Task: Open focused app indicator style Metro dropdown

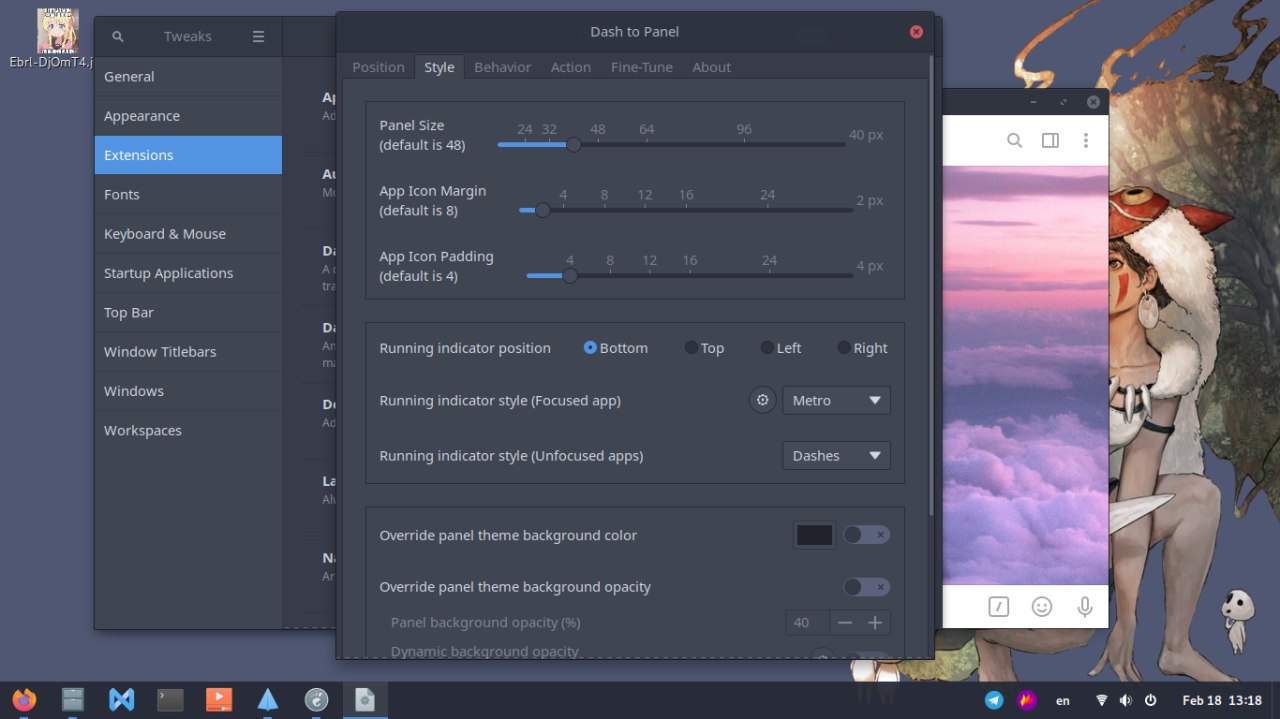Action: coord(836,400)
